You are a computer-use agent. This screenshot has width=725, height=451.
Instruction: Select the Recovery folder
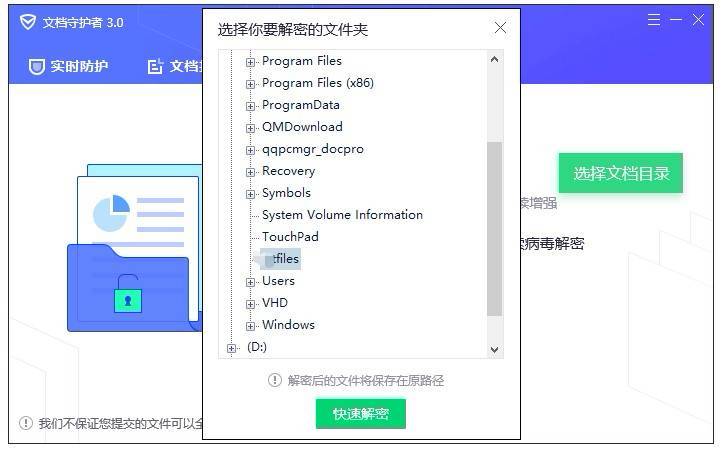click(289, 171)
